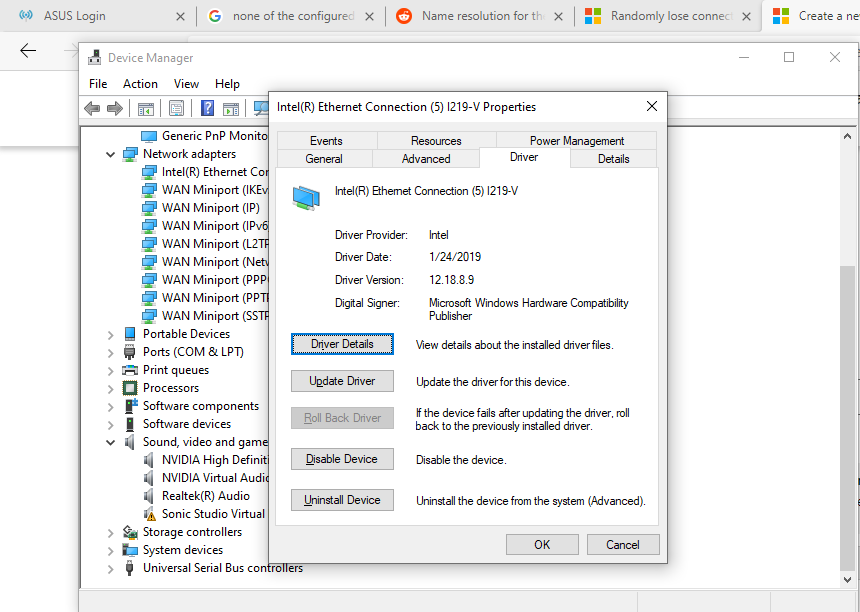Click Cancel in the Properties dialog
The image size is (860, 612).
(623, 545)
